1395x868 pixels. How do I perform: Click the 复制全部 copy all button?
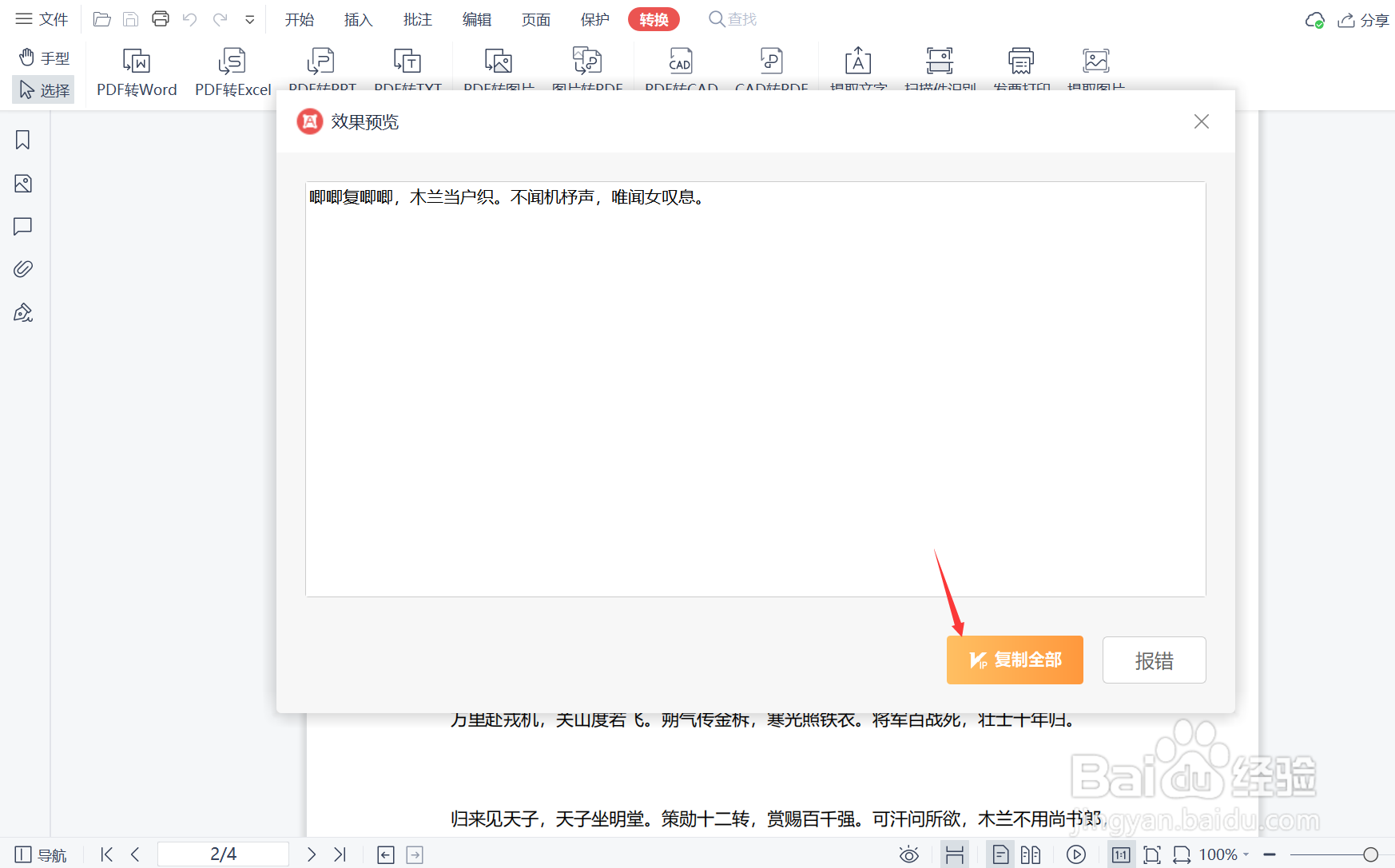pos(1015,660)
